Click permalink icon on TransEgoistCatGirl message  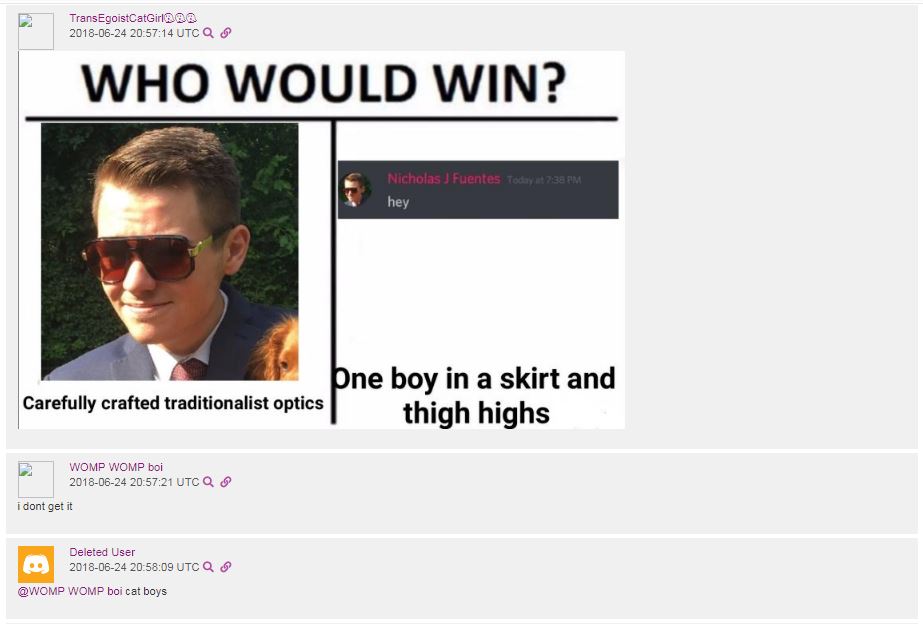point(225,33)
